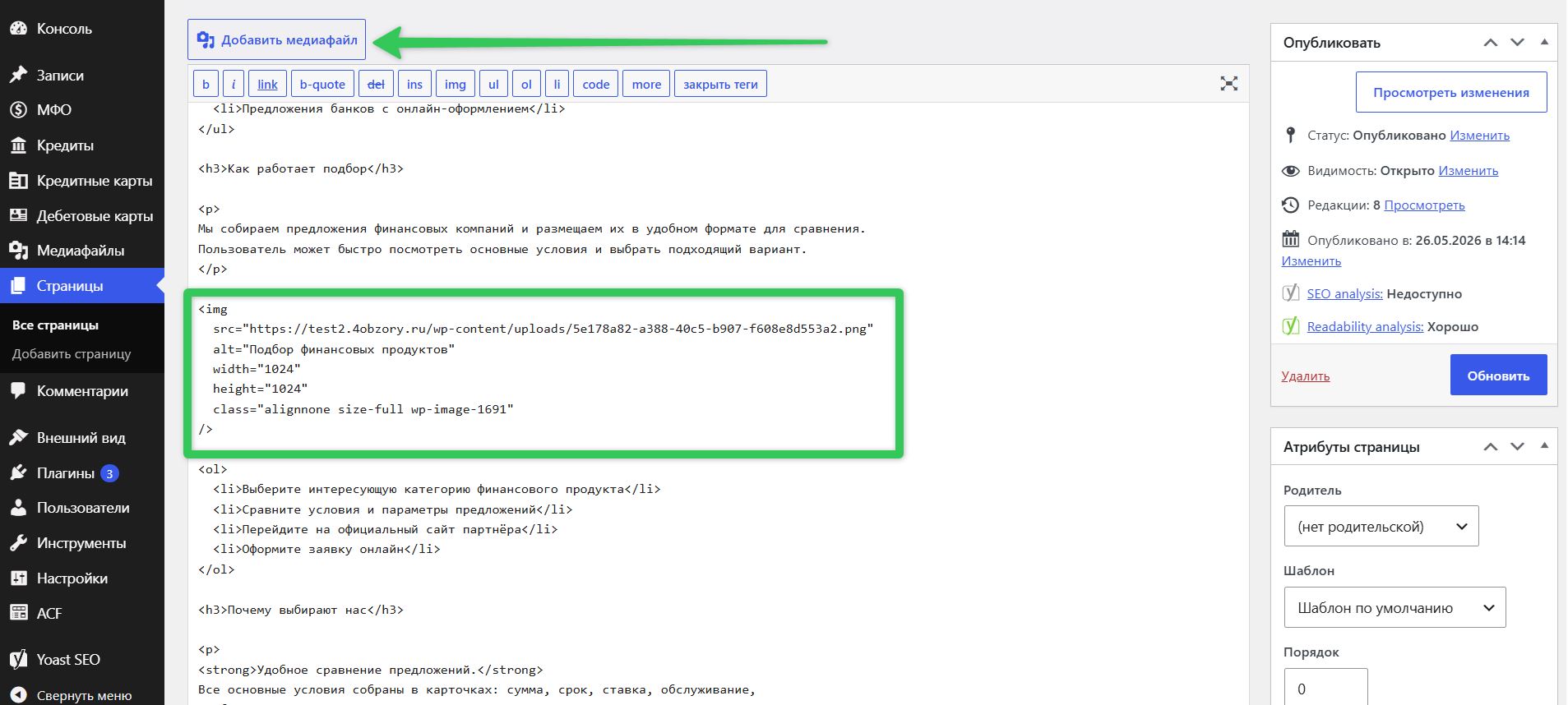Click the eye icon near Видимость

(x=1290, y=171)
